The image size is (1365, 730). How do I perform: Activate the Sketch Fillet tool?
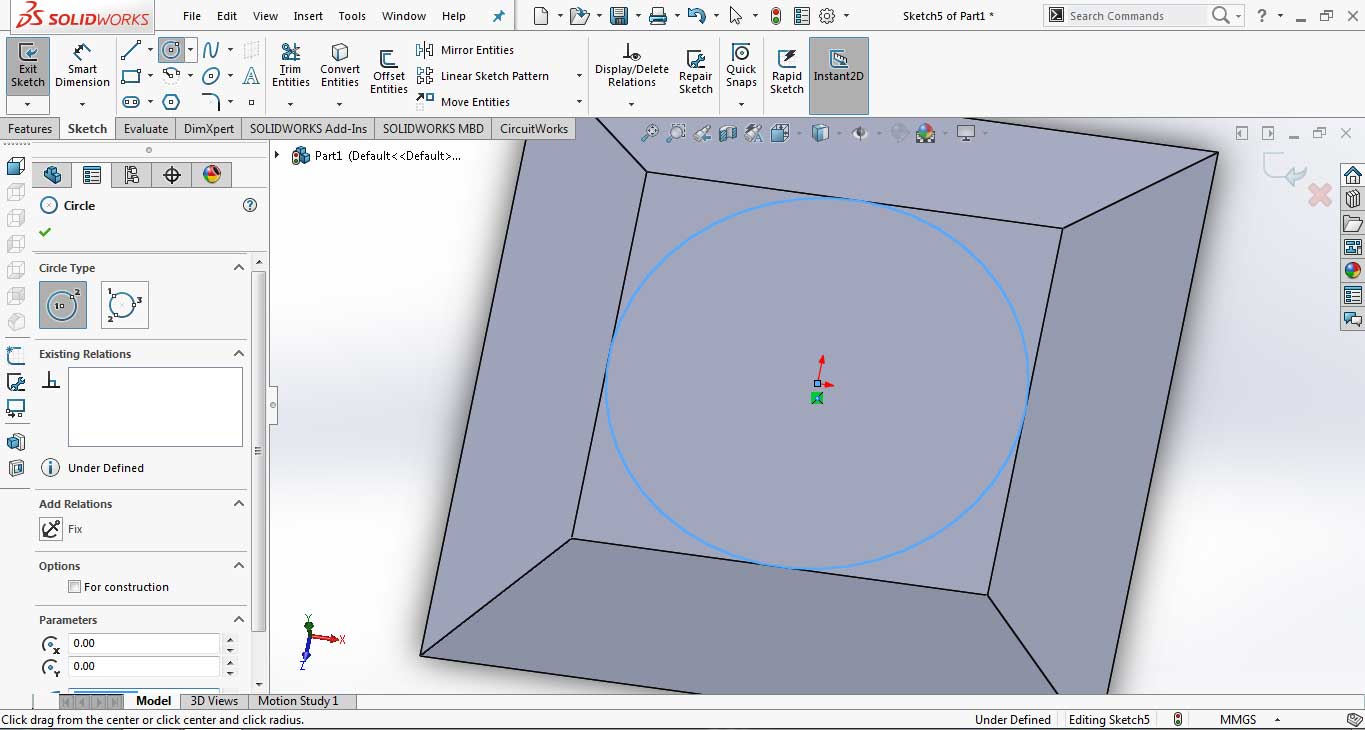(x=211, y=102)
